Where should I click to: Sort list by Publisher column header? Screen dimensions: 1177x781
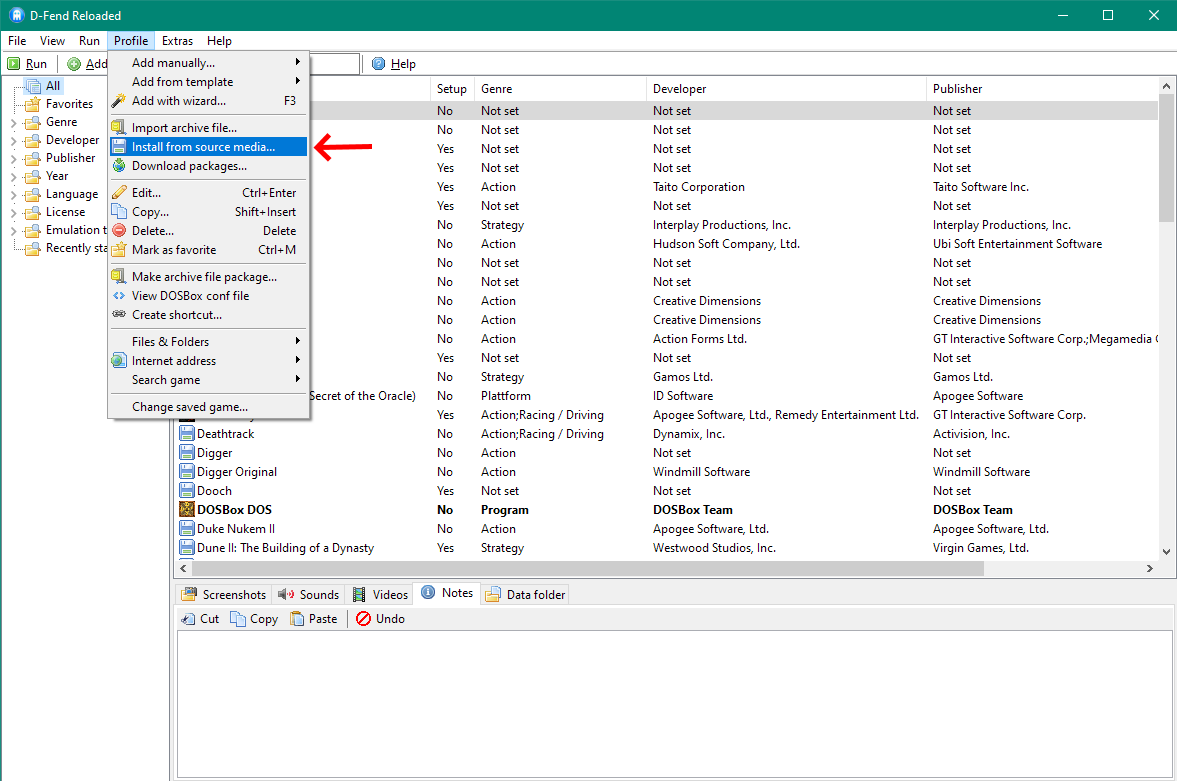click(x=957, y=89)
